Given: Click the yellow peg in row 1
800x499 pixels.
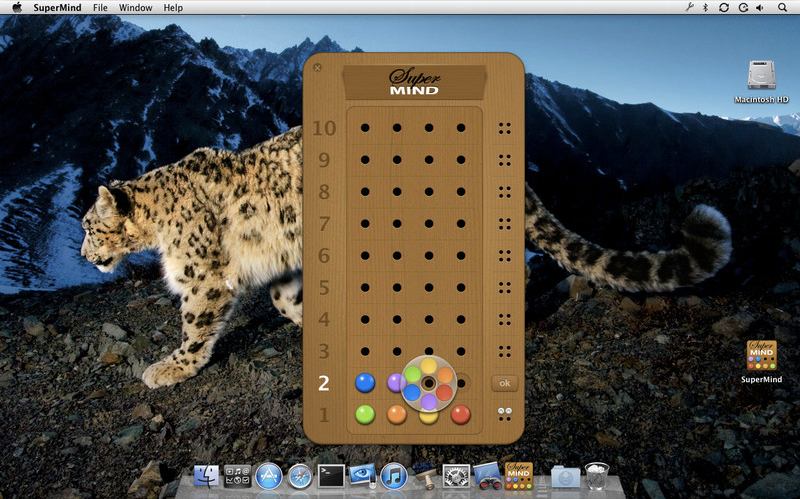Looking at the screenshot, I should tap(429, 418).
